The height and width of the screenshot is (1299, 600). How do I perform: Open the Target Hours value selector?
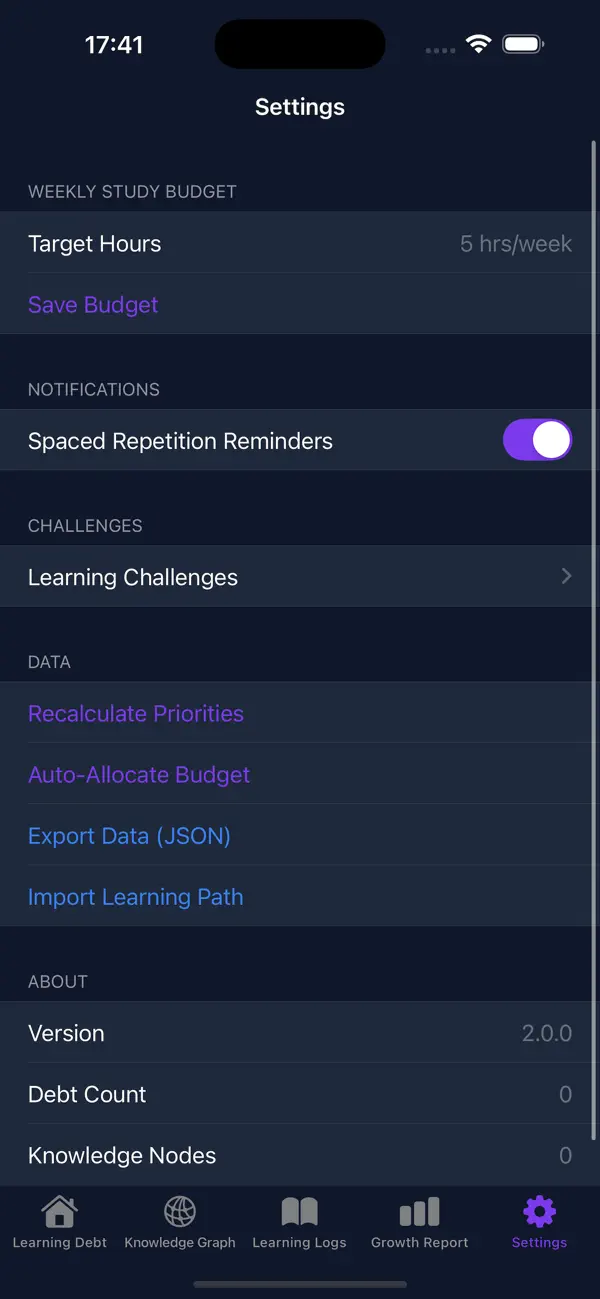(516, 243)
